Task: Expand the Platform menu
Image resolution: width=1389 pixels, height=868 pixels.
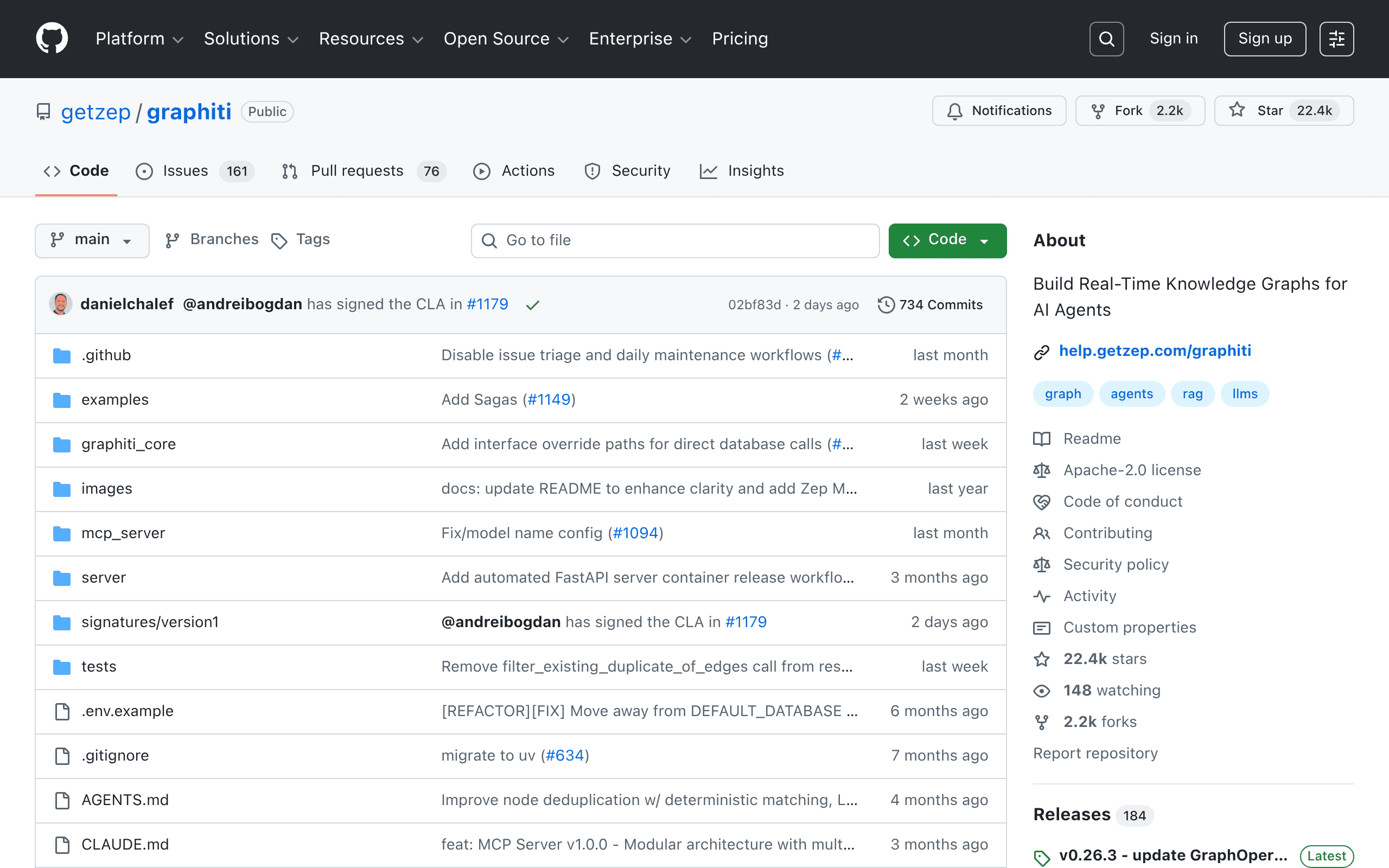Action: pos(139,39)
